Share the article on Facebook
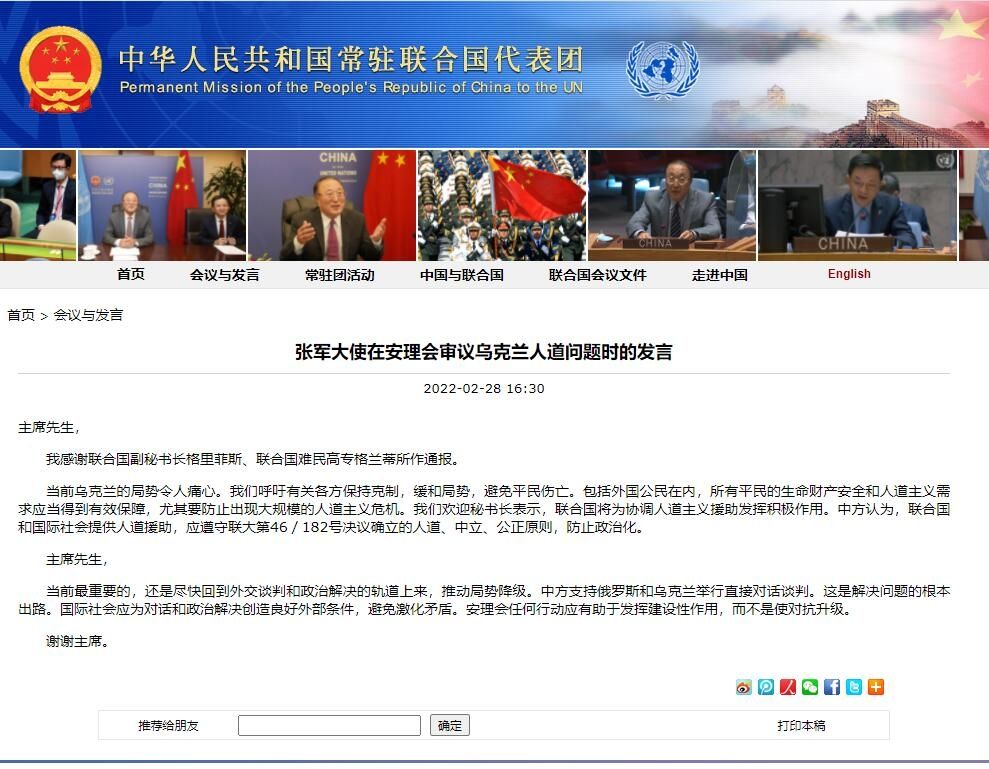 click(832, 687)
